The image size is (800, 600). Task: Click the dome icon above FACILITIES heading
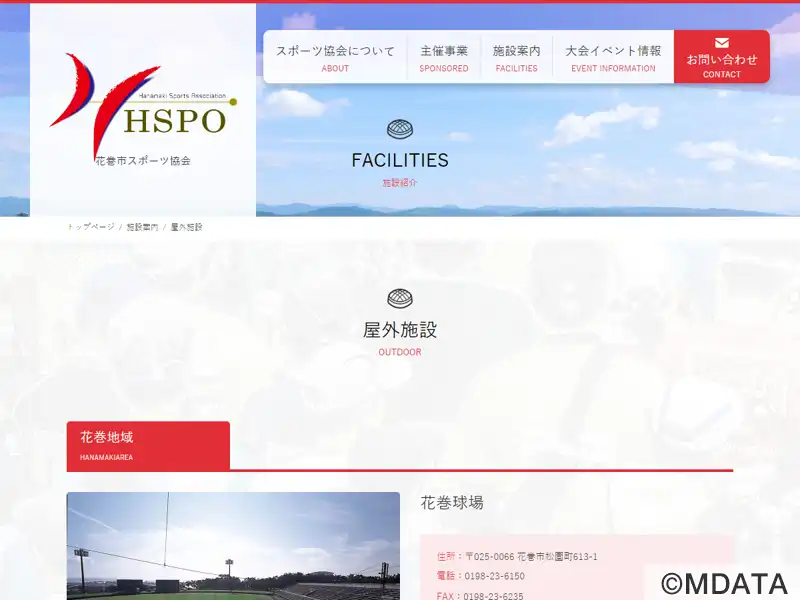[400, 130]
